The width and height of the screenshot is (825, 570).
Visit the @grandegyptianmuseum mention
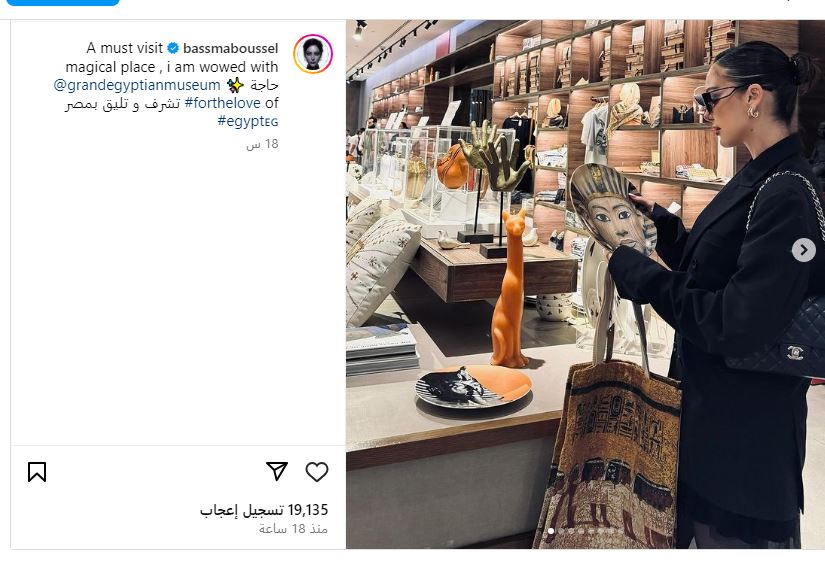137,85
